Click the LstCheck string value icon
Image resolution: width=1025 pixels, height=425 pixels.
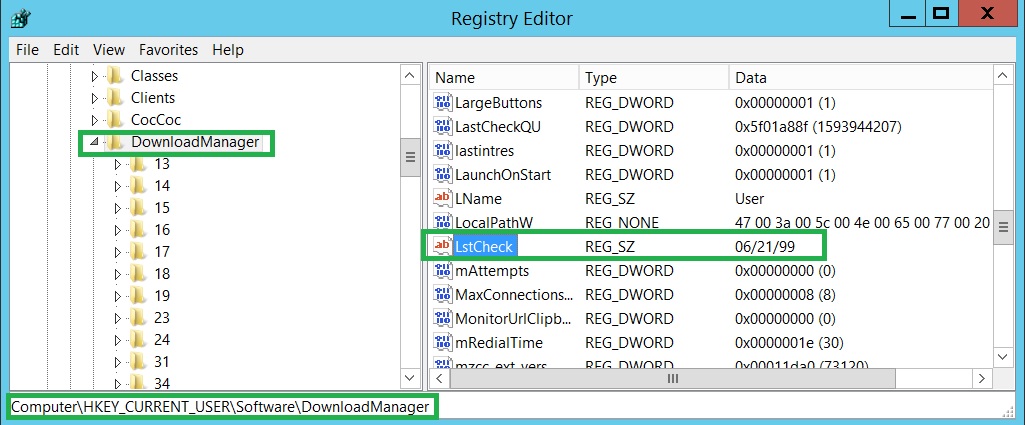443,246
